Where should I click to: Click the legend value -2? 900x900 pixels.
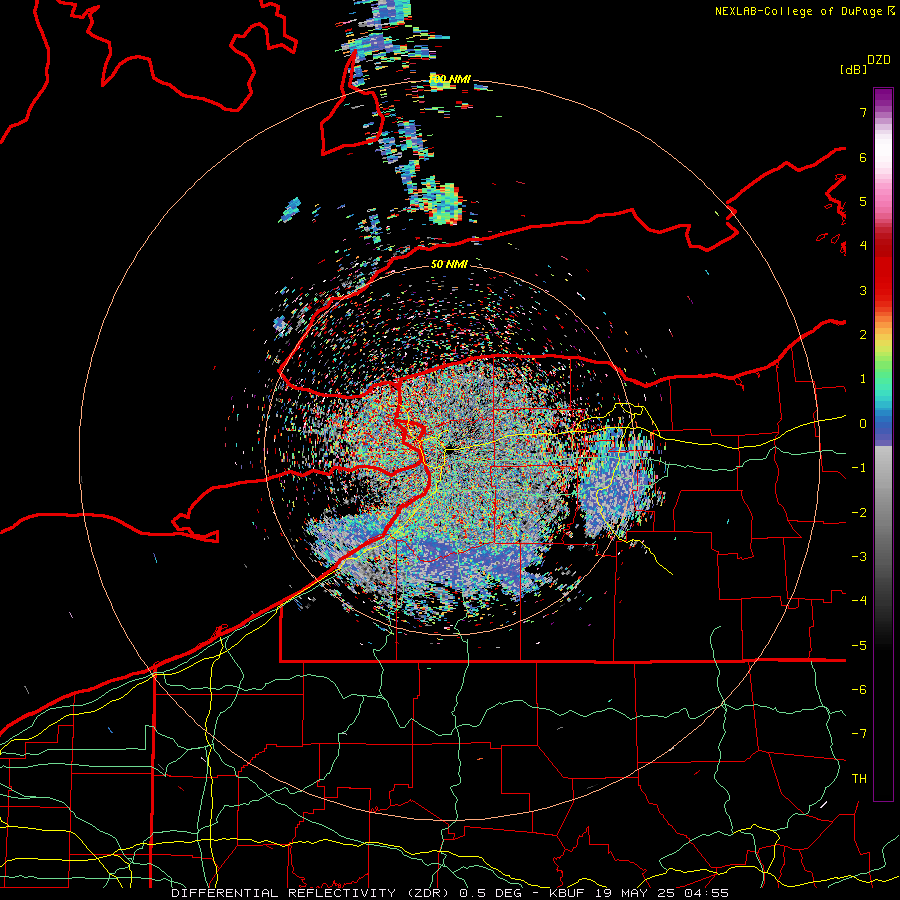(x=859, y=513)
